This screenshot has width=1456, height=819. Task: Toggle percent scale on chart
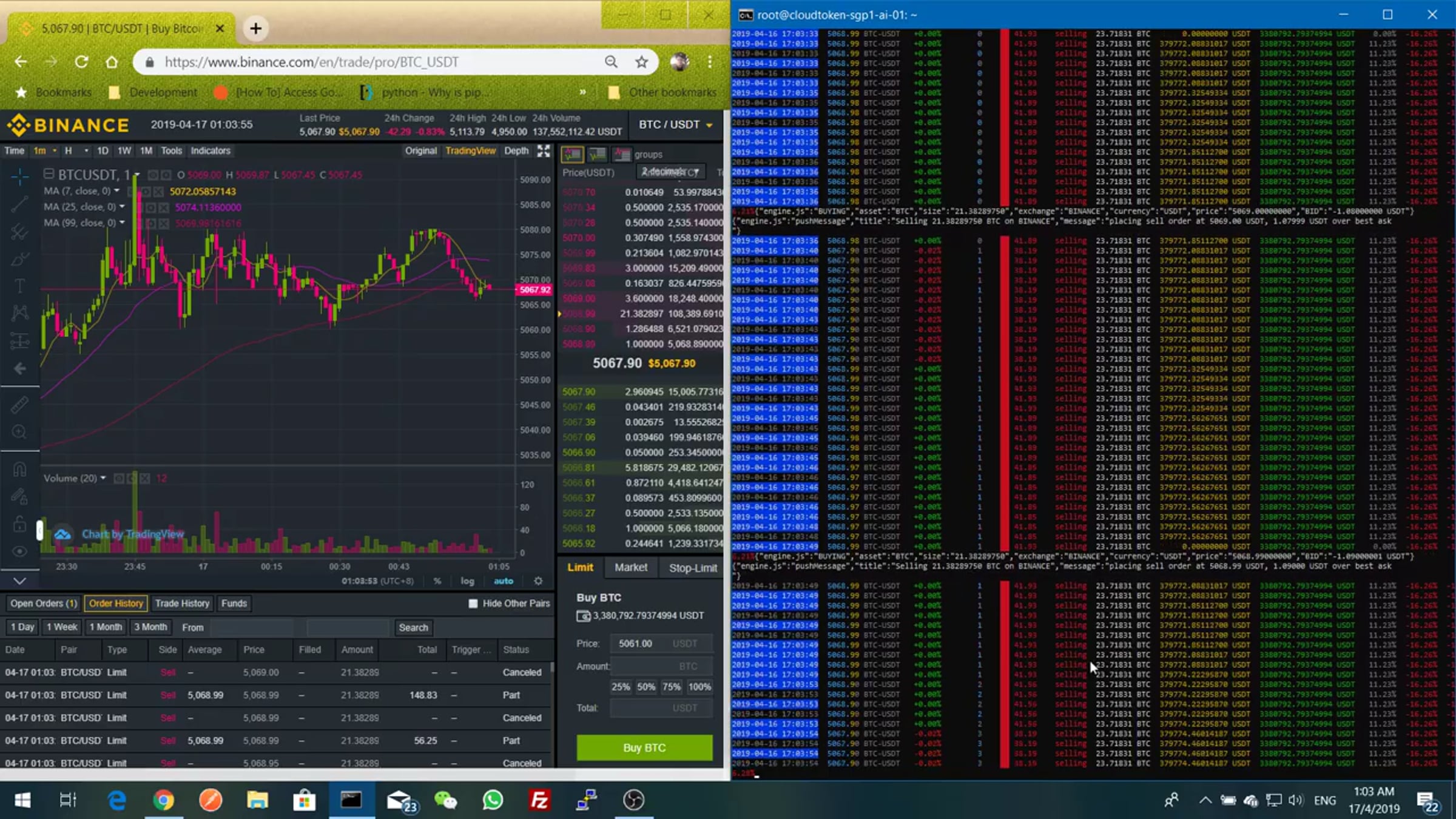(437, 581)
